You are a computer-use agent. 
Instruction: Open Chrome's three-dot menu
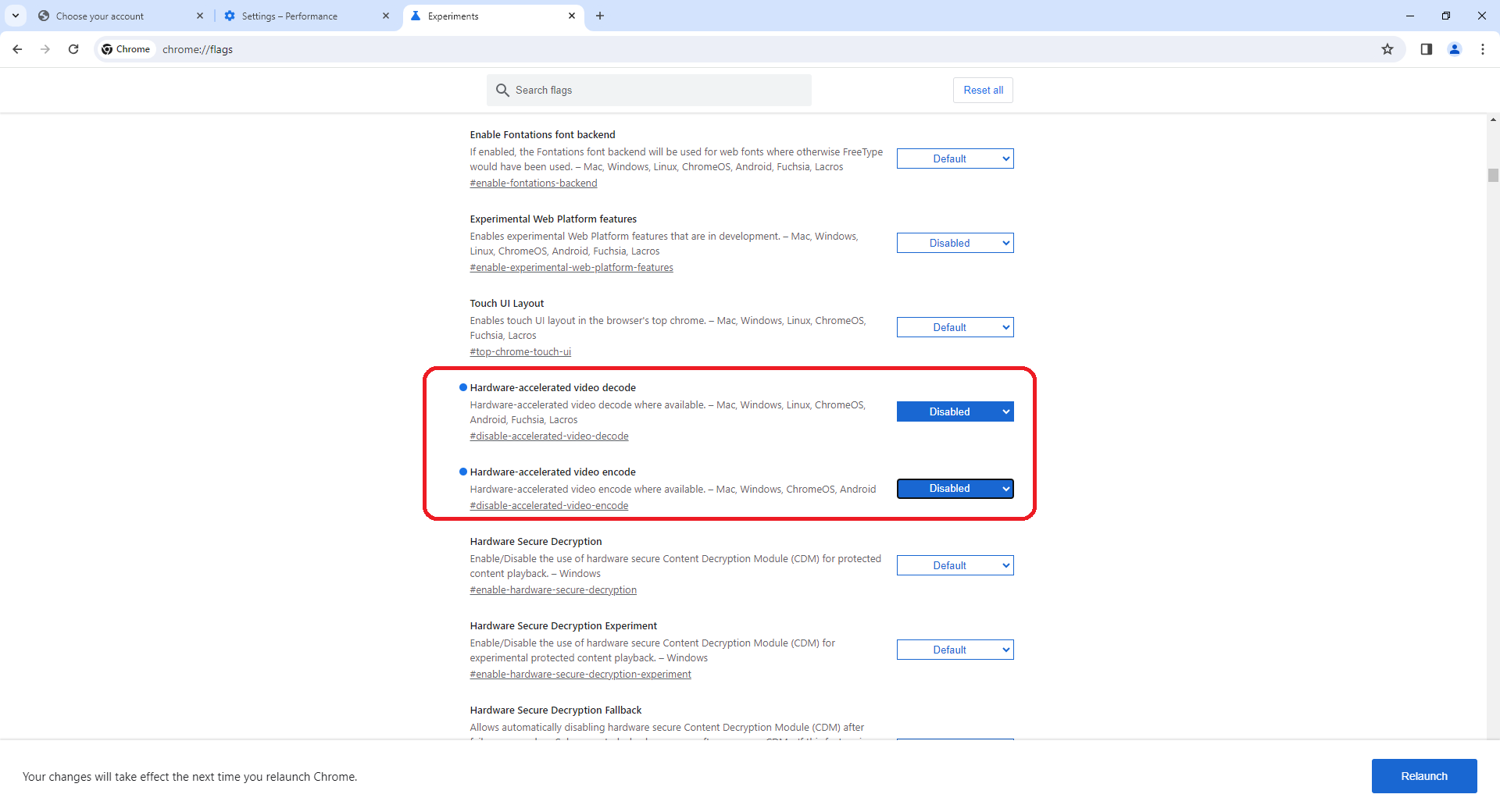coord(1483,49)
